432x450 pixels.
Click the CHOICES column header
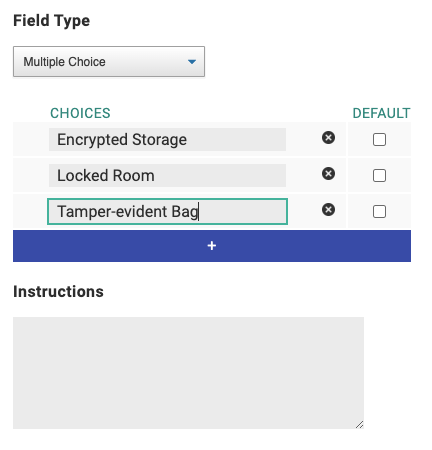(x=80, y=113)
